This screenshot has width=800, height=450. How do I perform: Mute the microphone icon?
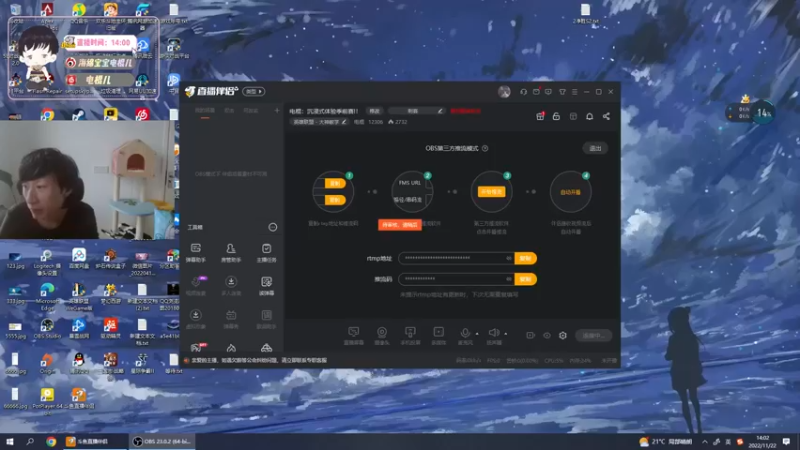pos(465,334)
